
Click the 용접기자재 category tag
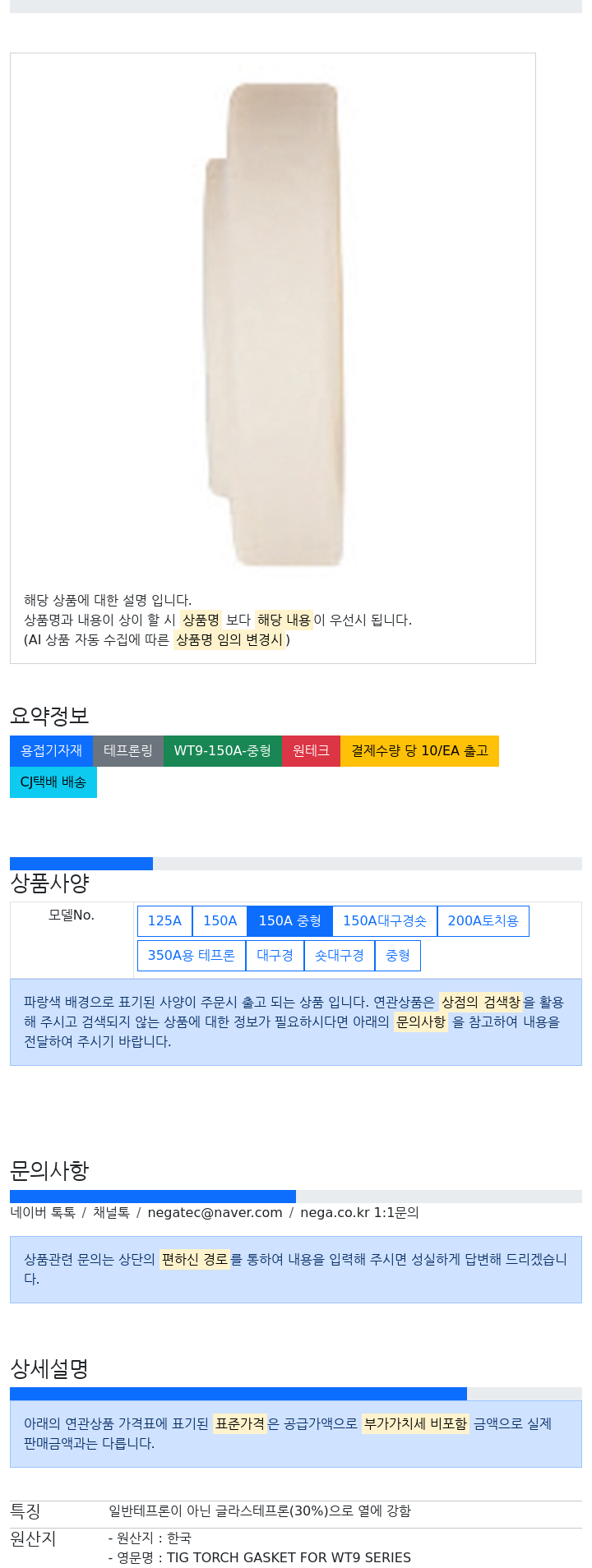(x=51, y=750)
